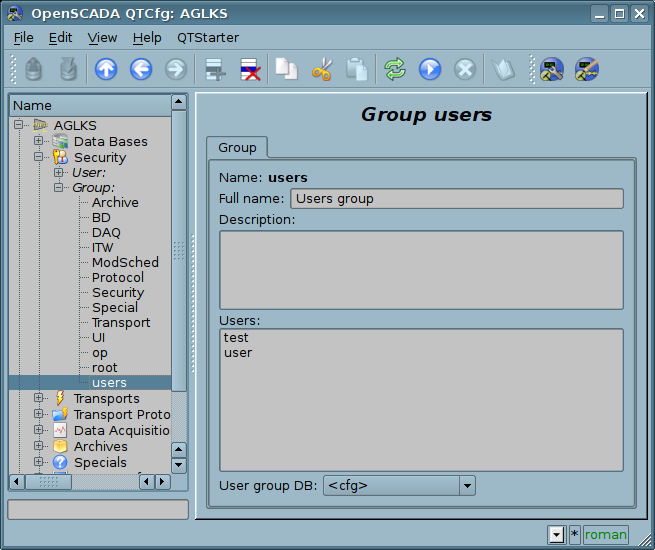Click the modified indicator asterisk in status bar
This screenshot has height=550, width=655.
pos(574,535)
